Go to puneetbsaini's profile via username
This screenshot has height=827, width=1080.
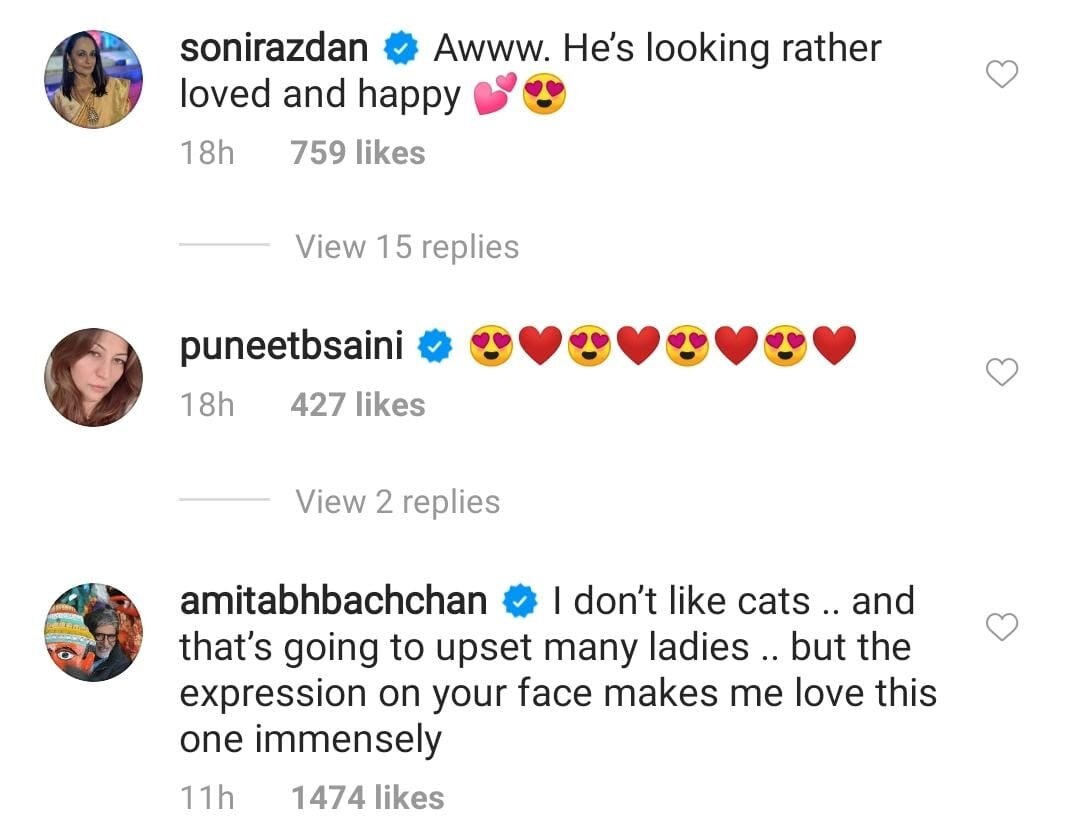click(x=291, y=347)
